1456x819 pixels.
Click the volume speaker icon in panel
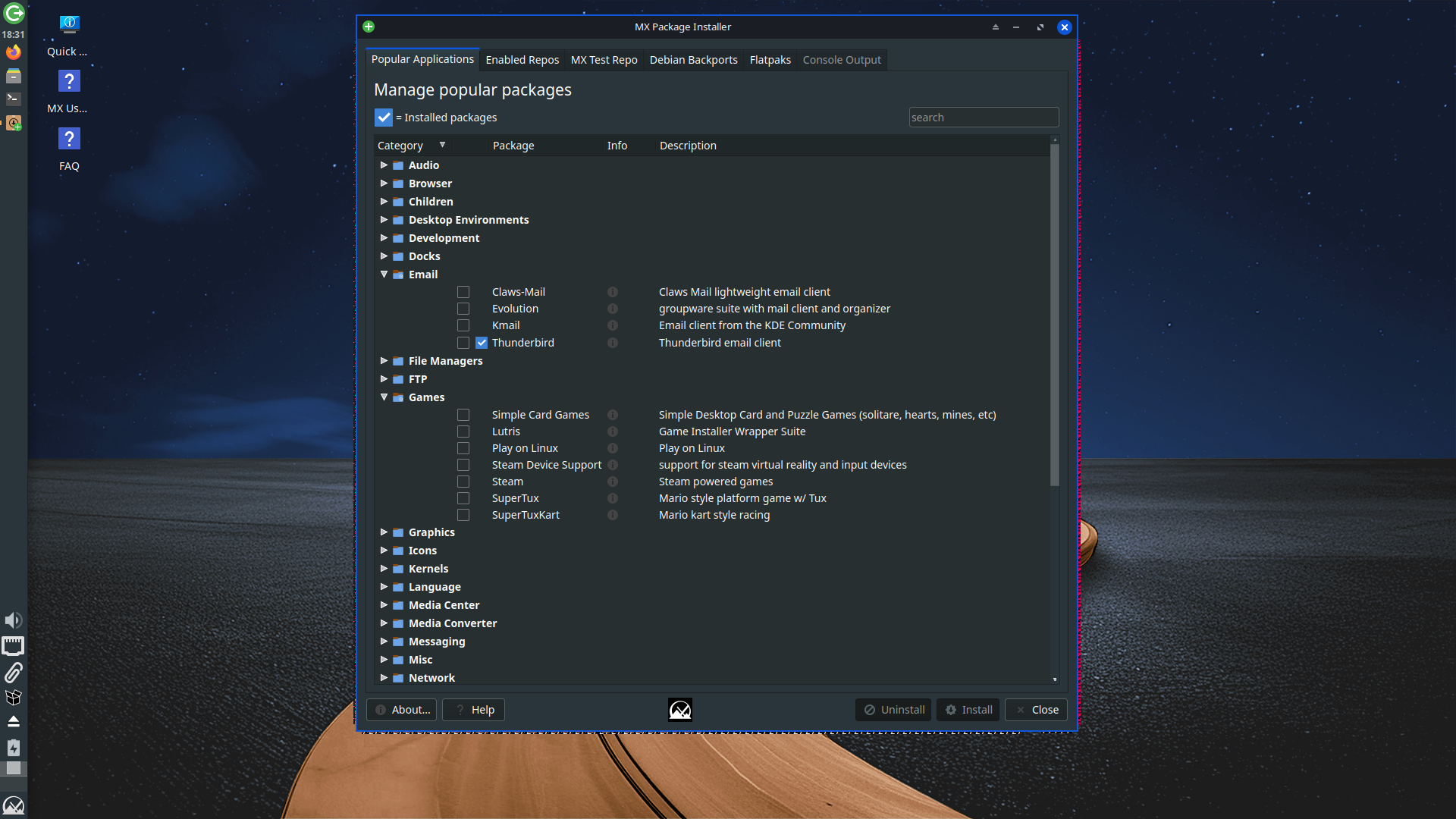click(14, 620)
